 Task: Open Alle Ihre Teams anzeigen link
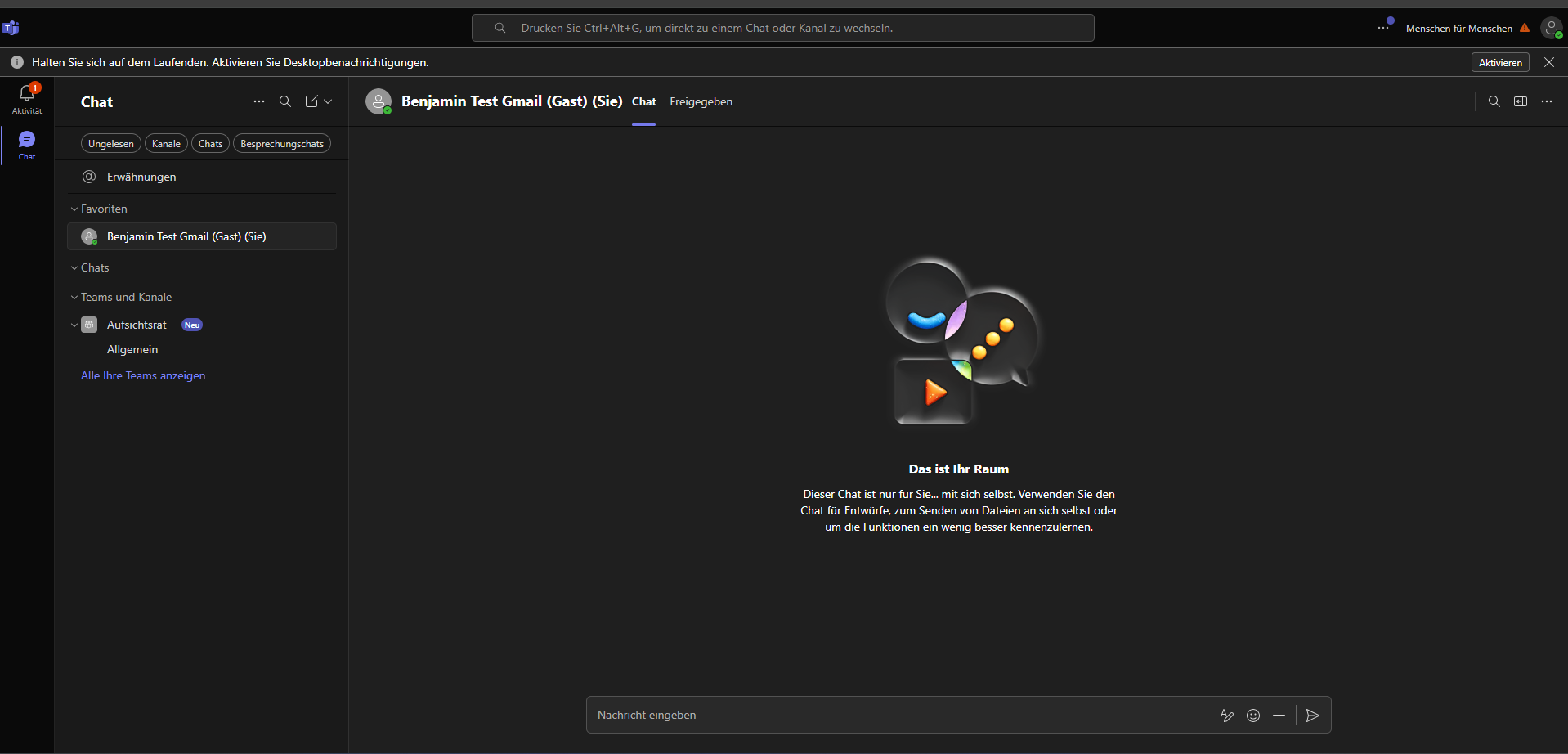point(143,376)
